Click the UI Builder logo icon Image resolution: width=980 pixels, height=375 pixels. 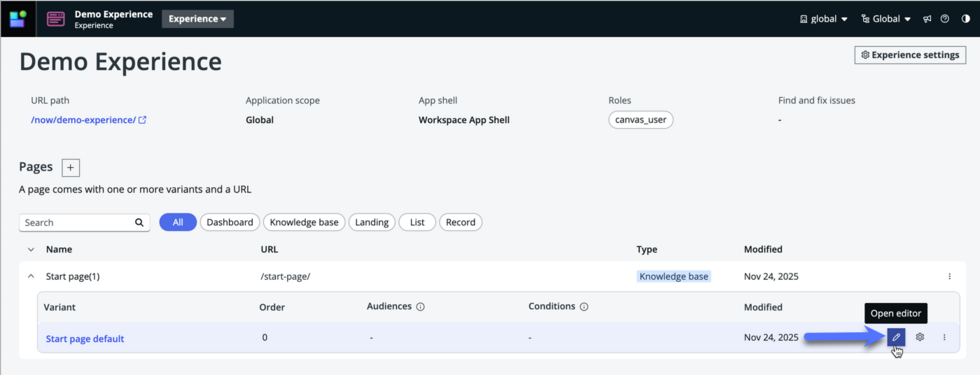tap(18, 19)
